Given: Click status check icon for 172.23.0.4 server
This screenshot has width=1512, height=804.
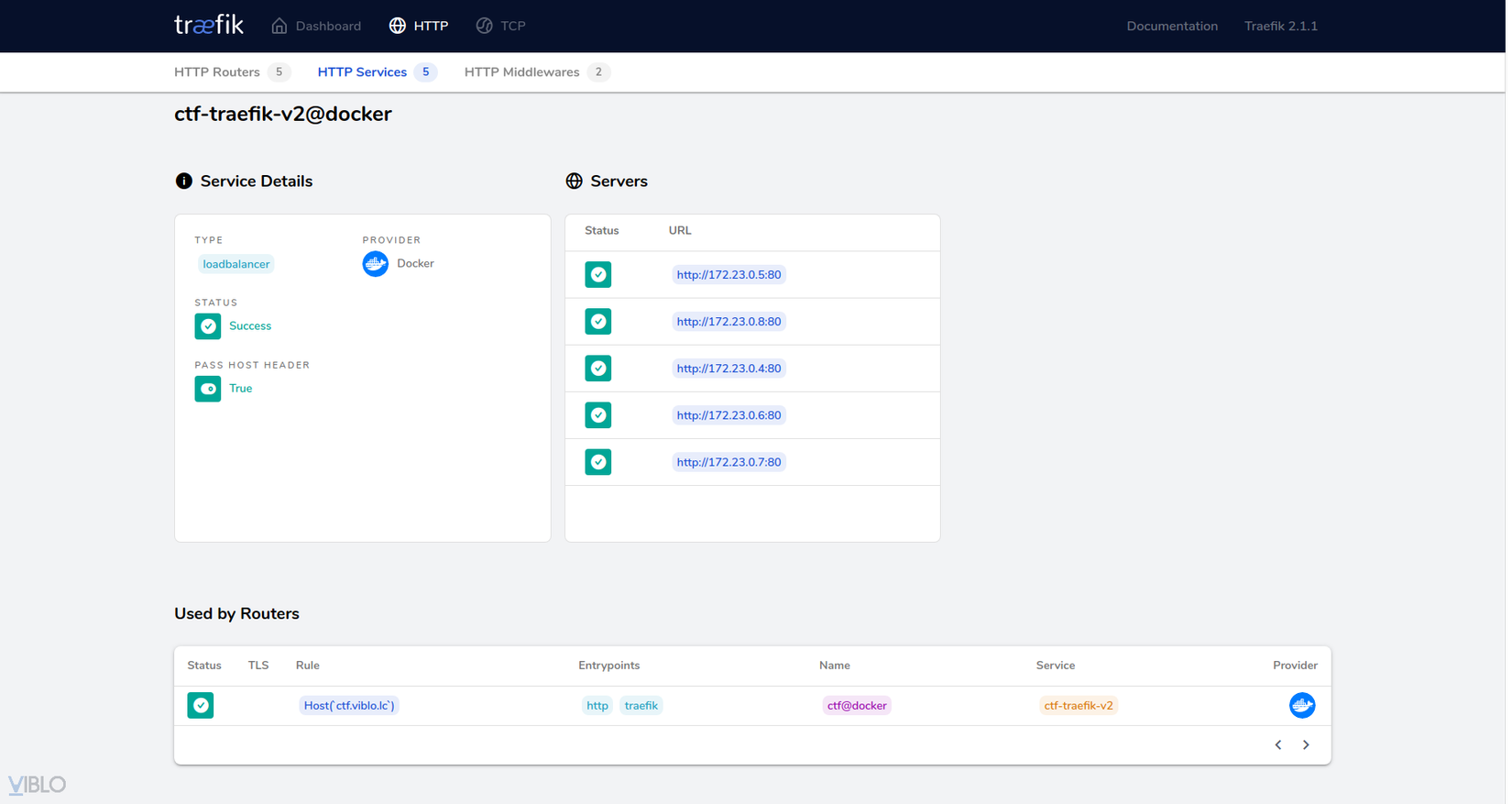Looking at the screenshot, I should tap(598, 369).
